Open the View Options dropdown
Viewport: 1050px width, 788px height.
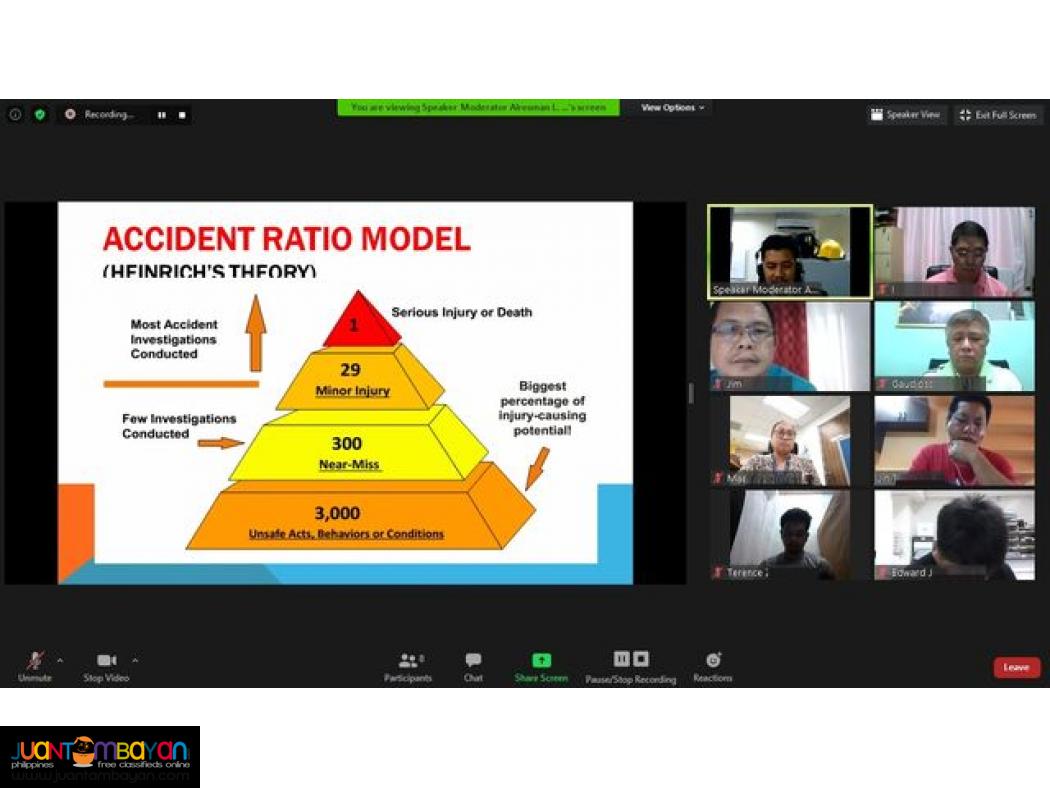point(671,107)
